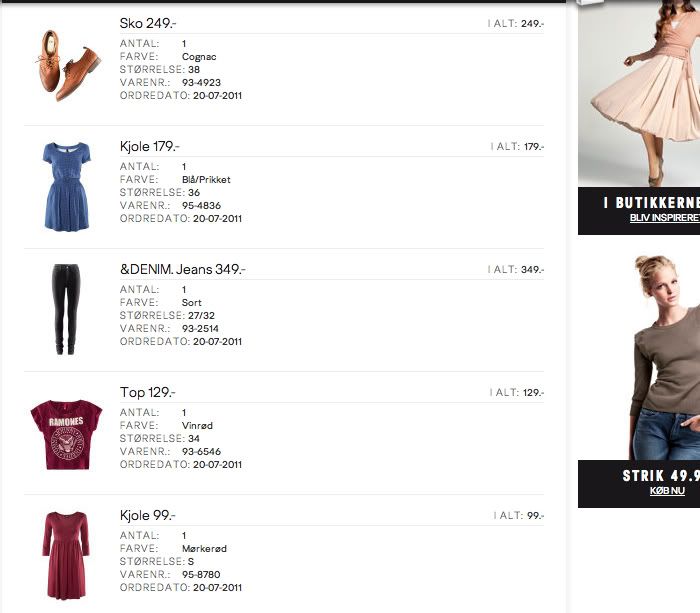The width and height of the screenshot is (700, 613).
Task: Click the Sko 249.- item title
Action: (148, 23)
